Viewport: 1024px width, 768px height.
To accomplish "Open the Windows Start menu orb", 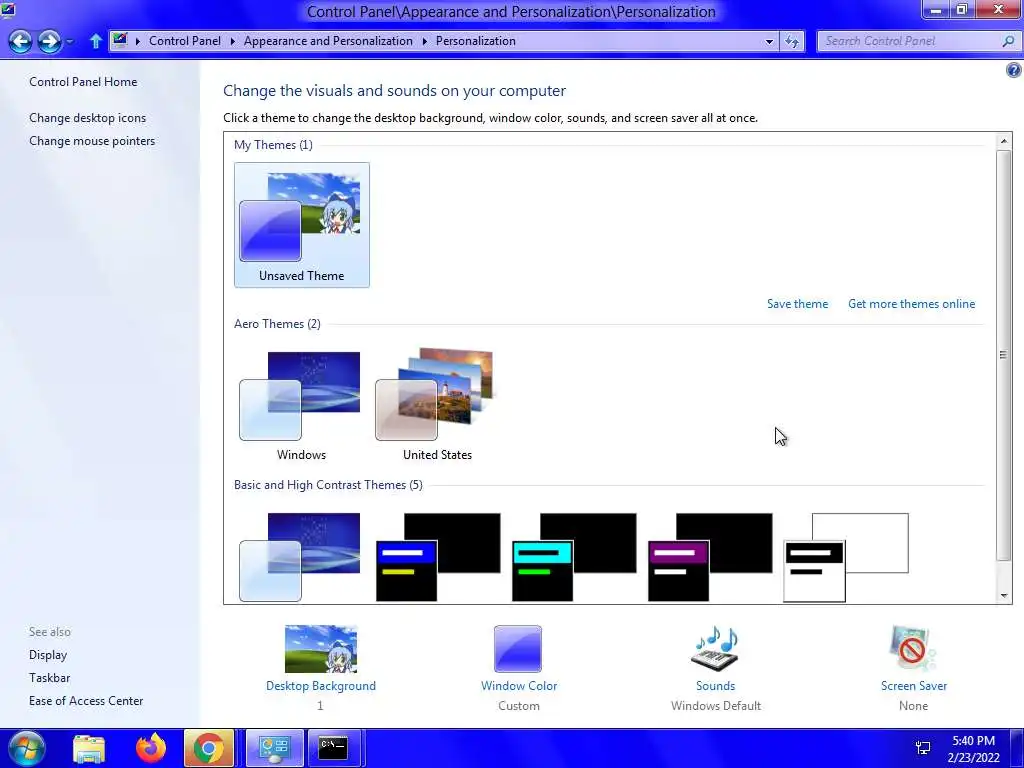I will pos(27,748).
